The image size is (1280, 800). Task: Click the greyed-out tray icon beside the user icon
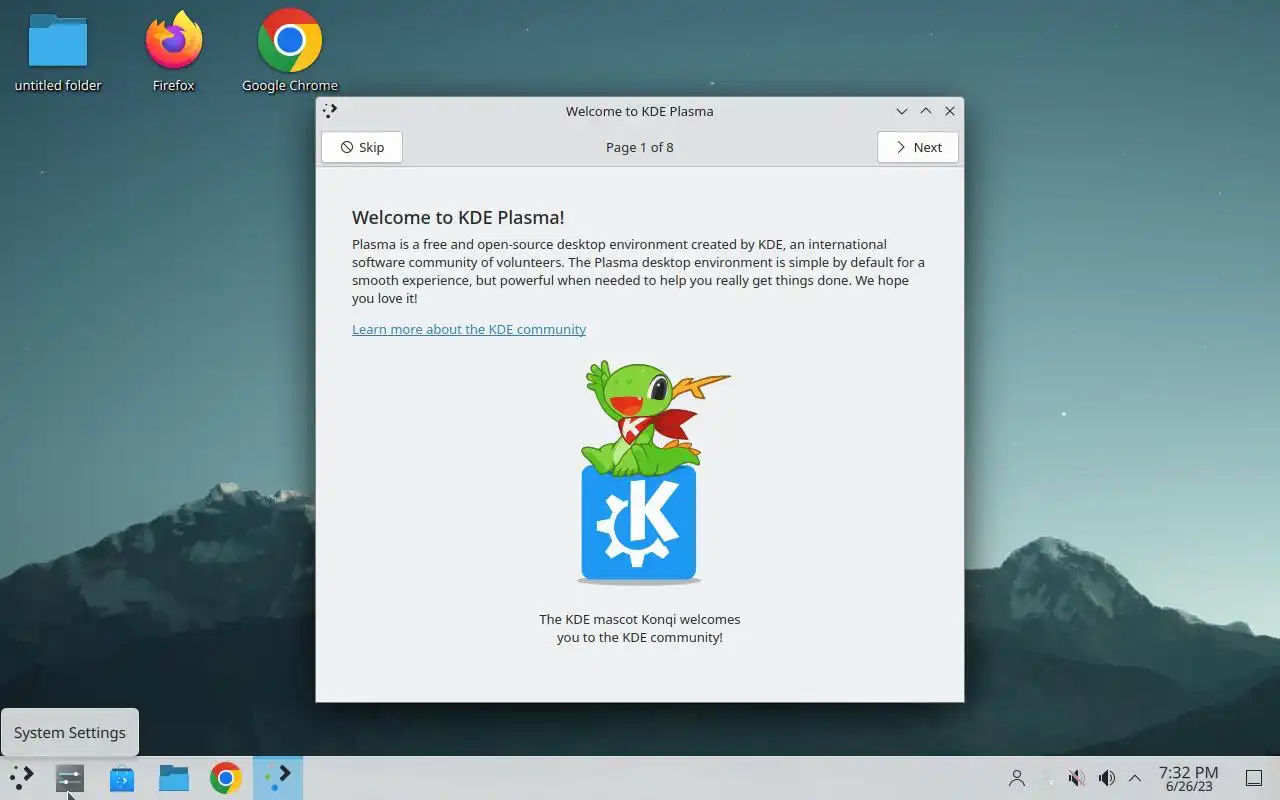pyautogui.click(x=1047, y=778)
